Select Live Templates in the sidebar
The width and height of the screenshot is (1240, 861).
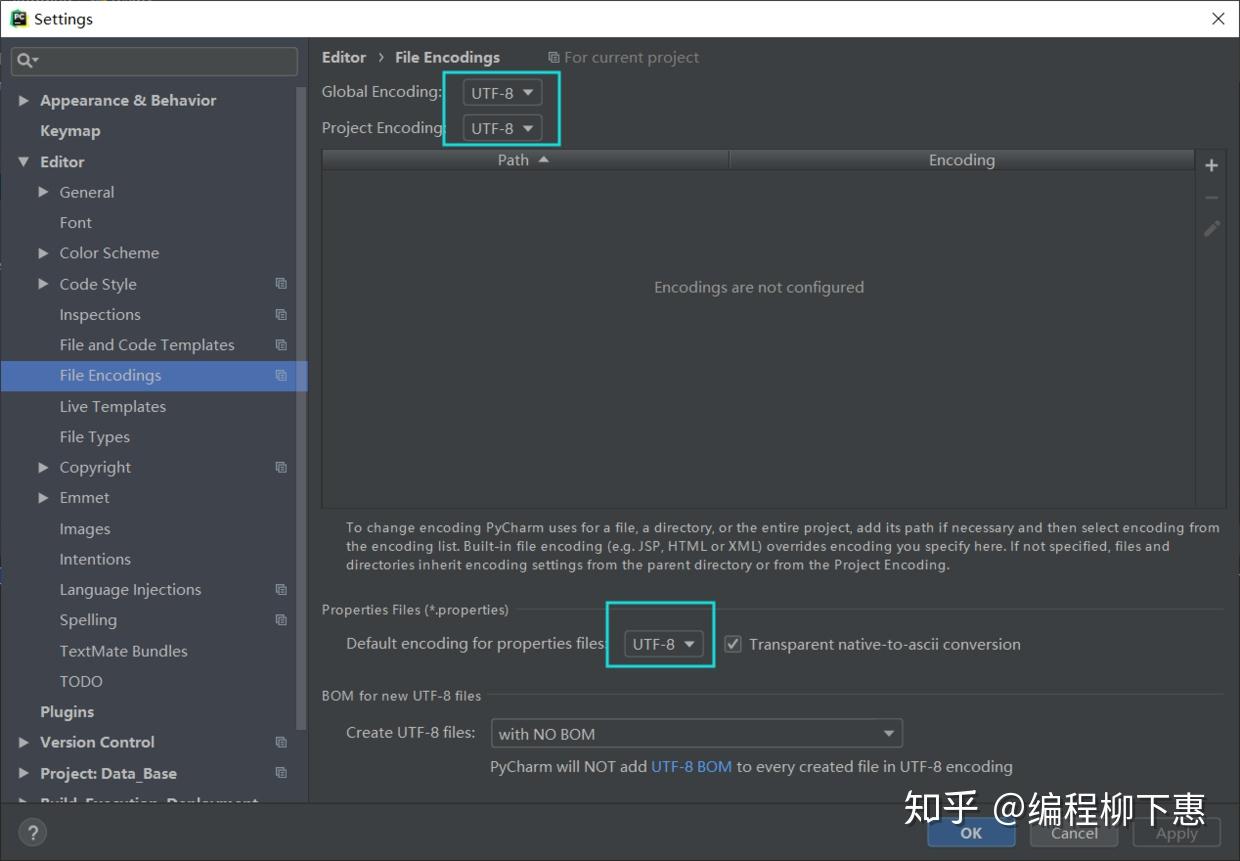[x=112, y=406]
